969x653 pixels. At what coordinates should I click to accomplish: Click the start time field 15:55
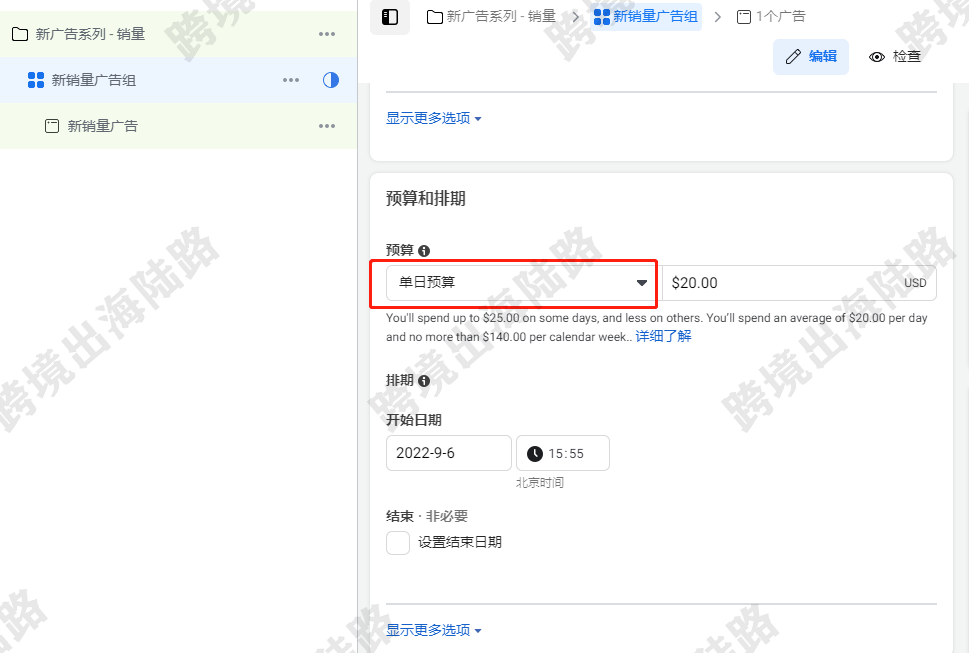tap(563, 453)
